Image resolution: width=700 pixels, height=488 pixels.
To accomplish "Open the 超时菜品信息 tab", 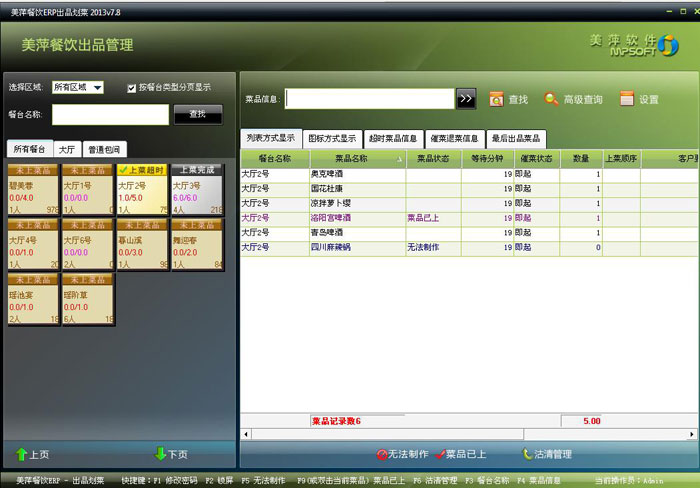I will 393,138.
